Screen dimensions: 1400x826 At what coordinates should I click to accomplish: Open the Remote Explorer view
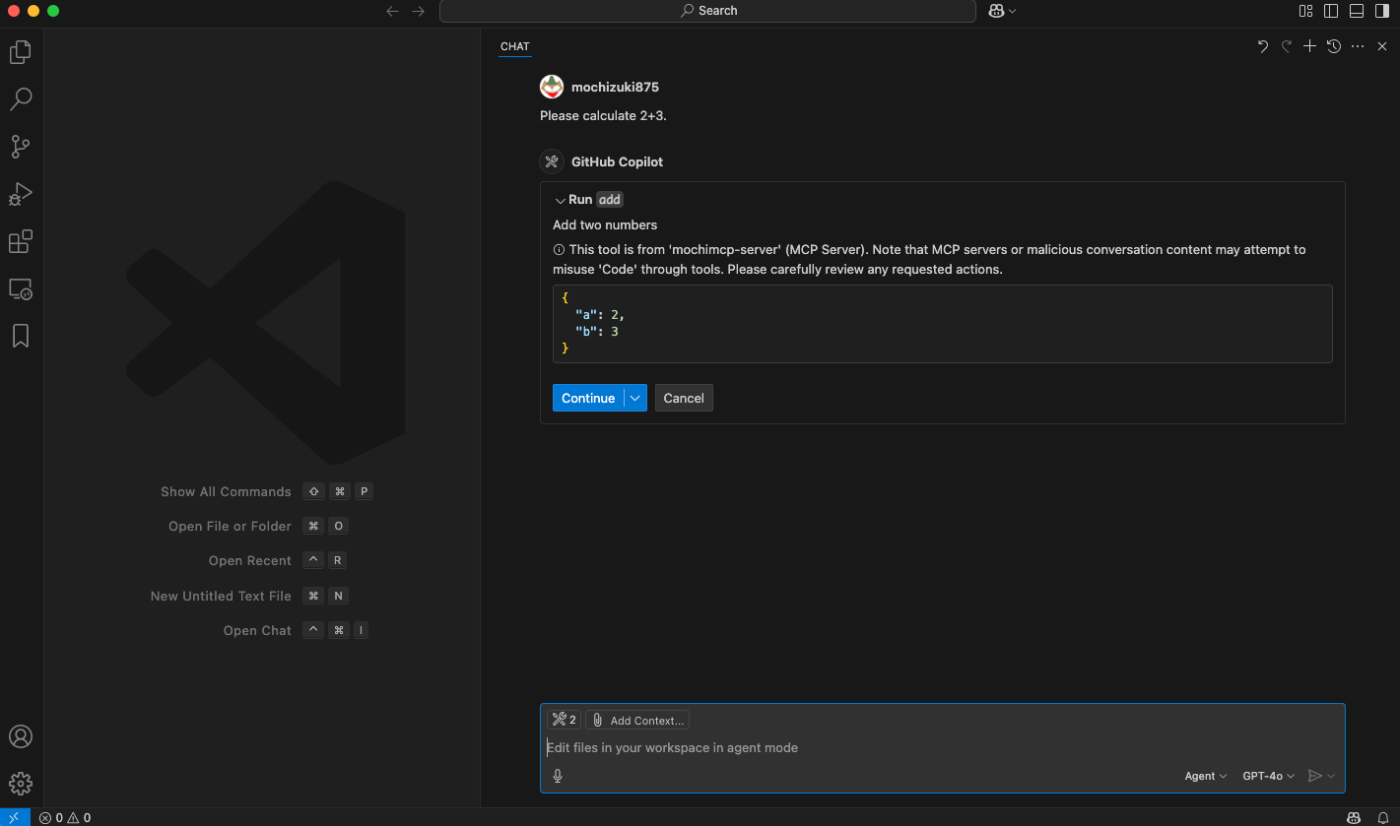[x=21, y=289]
